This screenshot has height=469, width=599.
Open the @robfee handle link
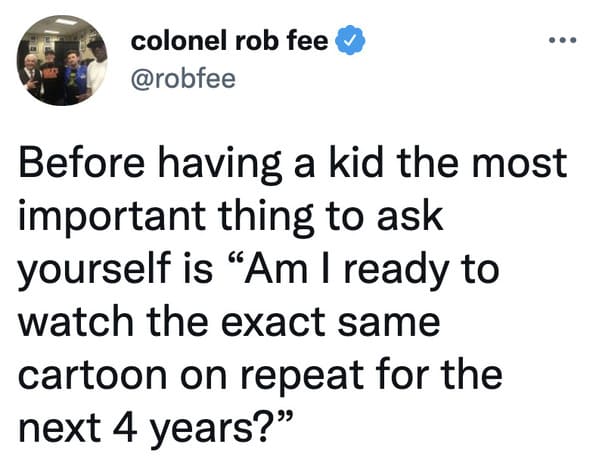[x=183, y=79]
